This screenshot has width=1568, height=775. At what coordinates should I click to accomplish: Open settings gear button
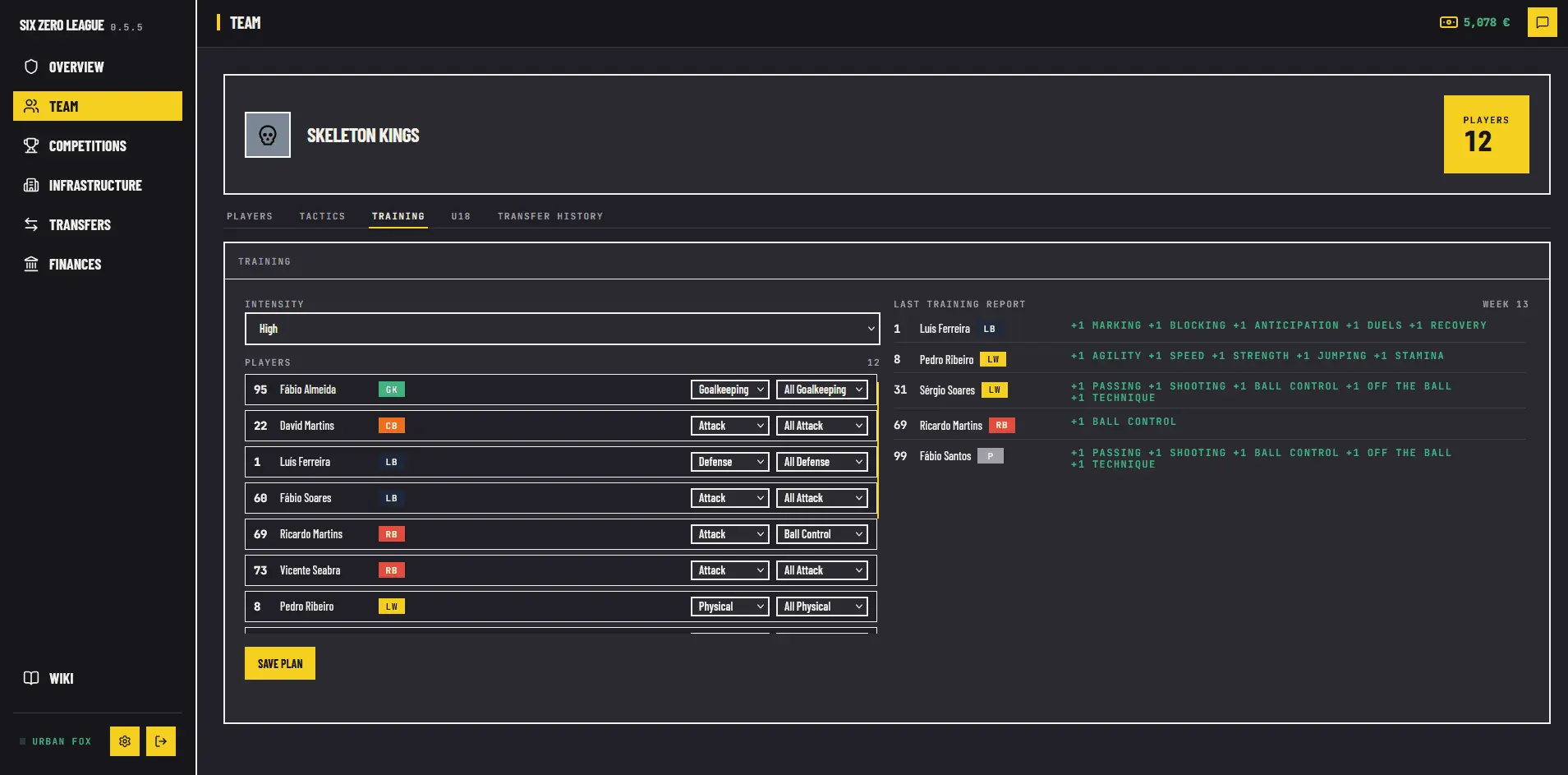pyautogui.click(x=125, y=741)
